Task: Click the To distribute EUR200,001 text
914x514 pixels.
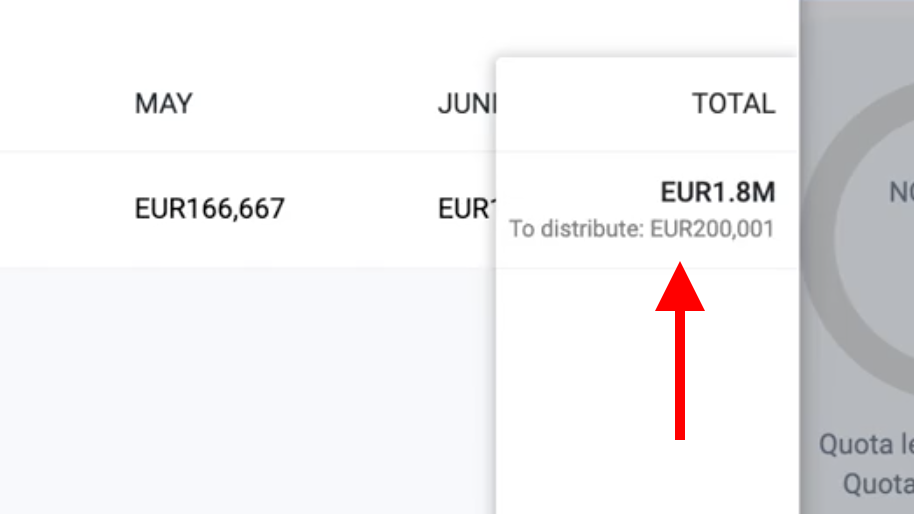Action: (x=642, y=229)
